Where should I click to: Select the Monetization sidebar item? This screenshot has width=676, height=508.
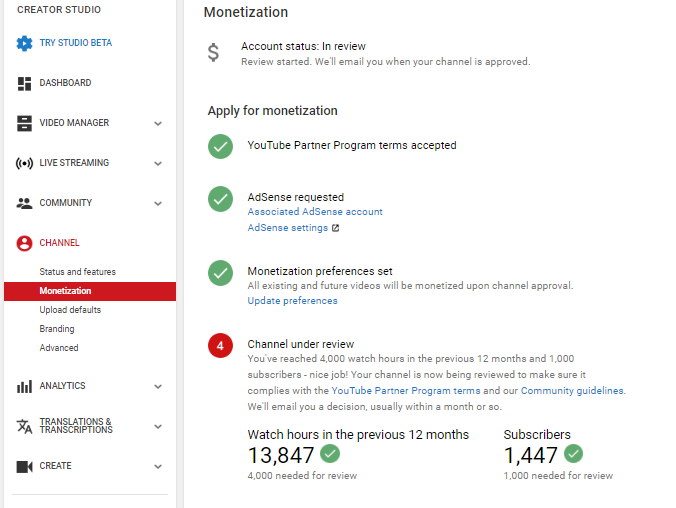point(90,291)
